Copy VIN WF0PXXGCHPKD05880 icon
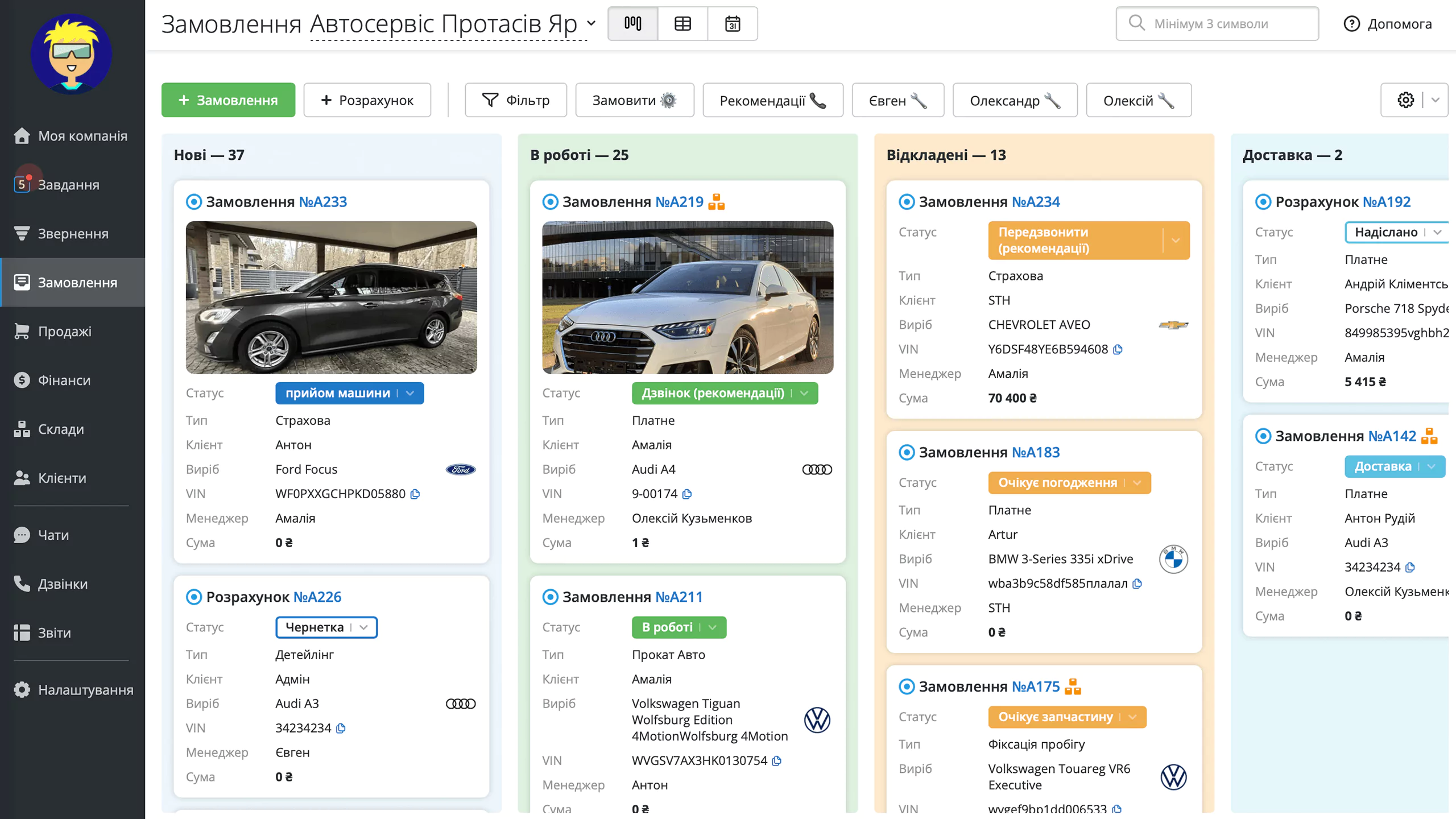This screenshot has width=1456, height=819. [x=415, y=494]
